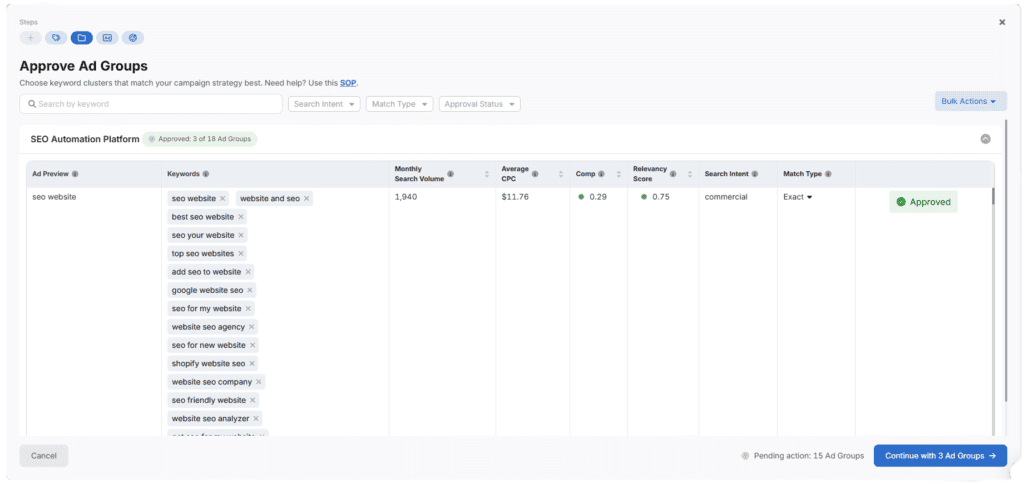Image resolution: width=1024 pixels, height=484 pixels.
Task: Go to the tags step icon
Action: (56, 38)
